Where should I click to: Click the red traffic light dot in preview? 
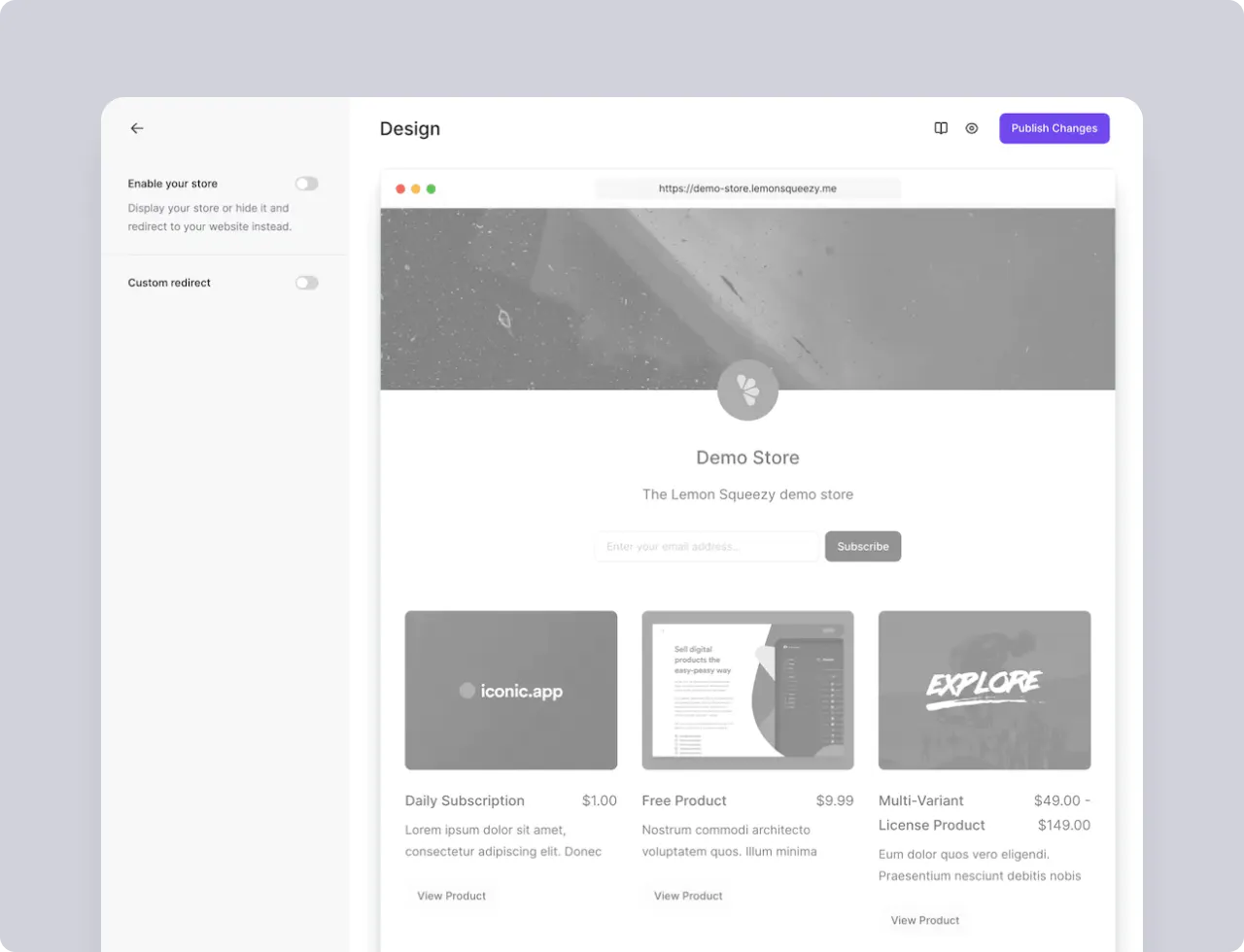point(400,188)
